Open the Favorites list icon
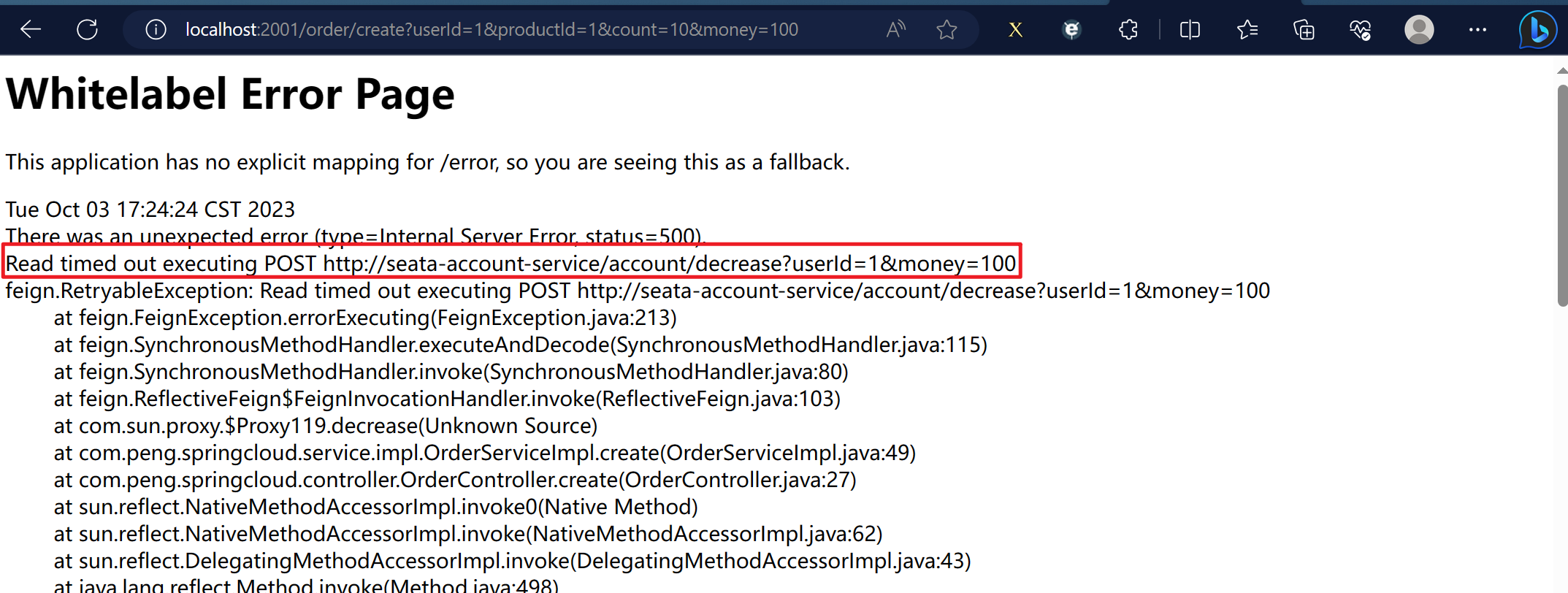The image size is (1568, 593). click(x=1247, y=29)
